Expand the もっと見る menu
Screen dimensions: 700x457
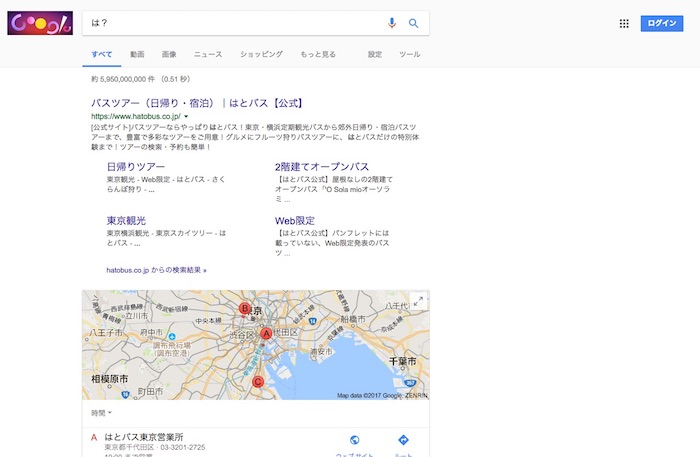coord(317,54)
